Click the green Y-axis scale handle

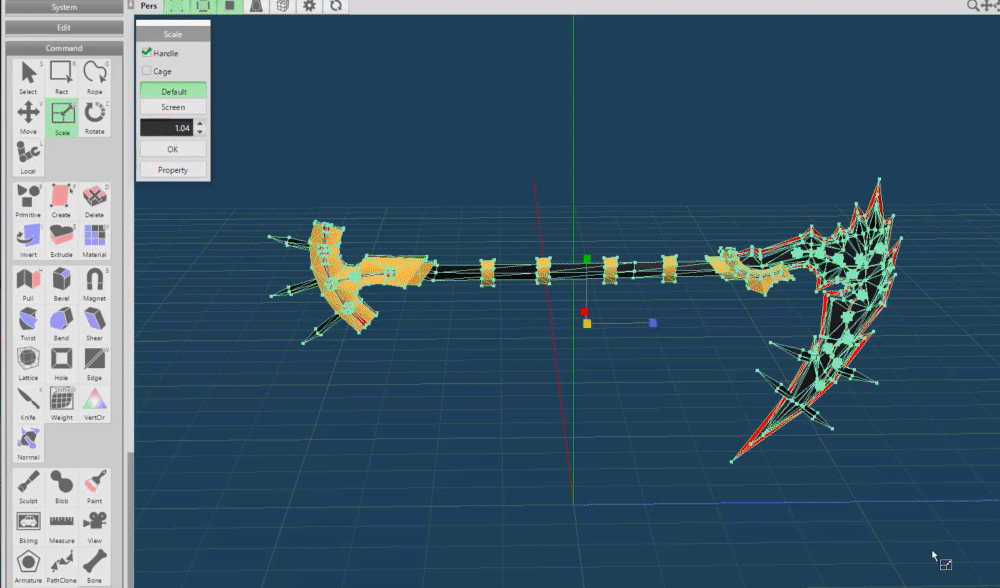587,259
